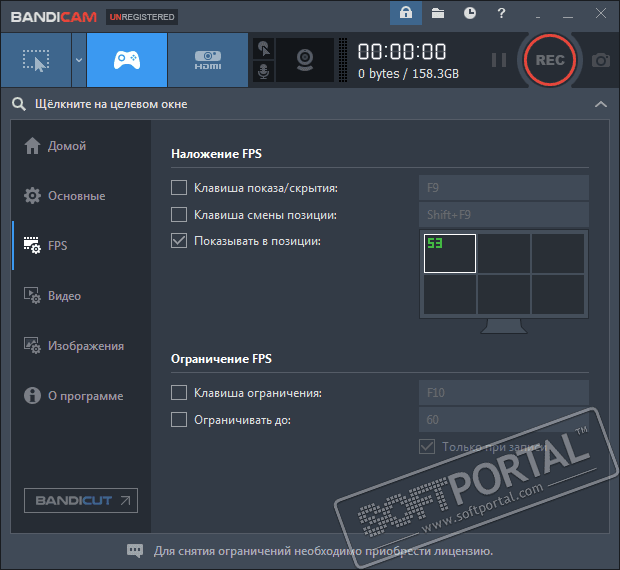Viewport: 620px width, 570px height.
Task: Click the FPS limit 60 field
Action: click(x=504, y=420)
